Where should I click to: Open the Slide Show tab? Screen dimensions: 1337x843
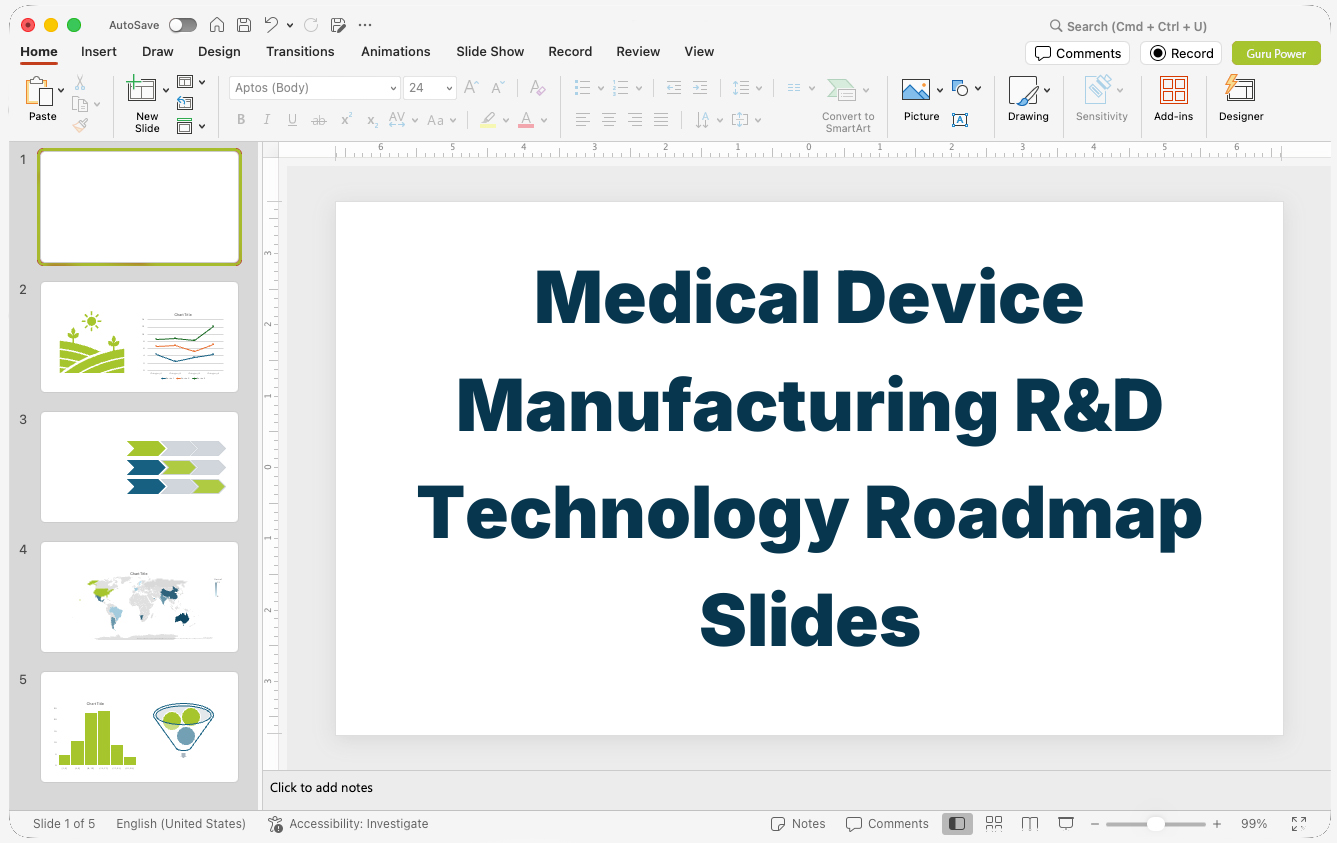point(490,51)
